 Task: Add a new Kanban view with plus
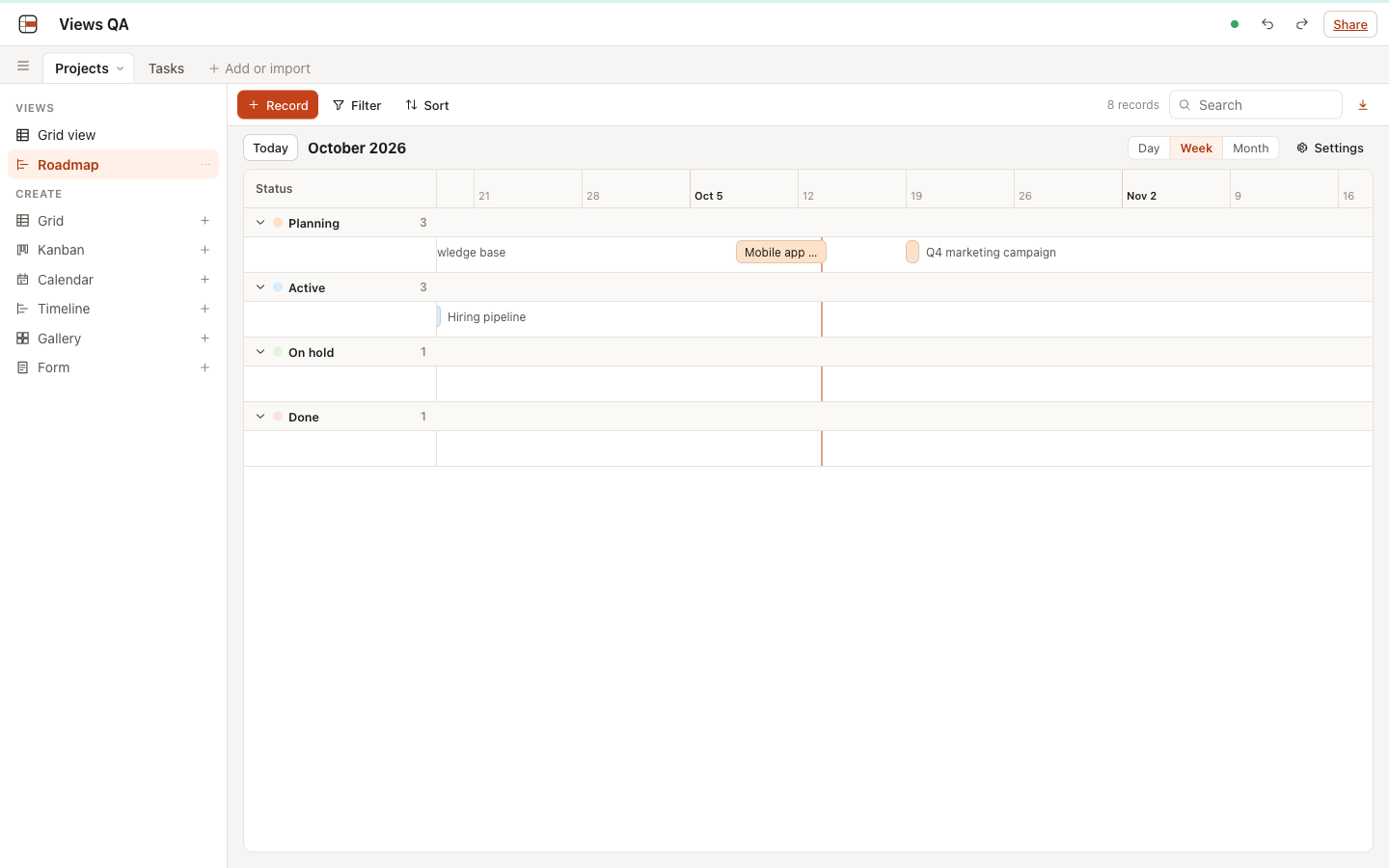[x=204, y=250]
